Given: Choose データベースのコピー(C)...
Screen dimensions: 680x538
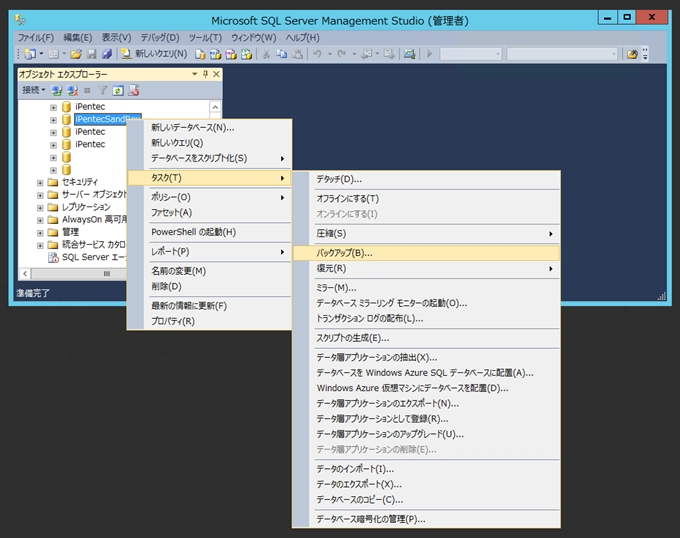Looking at the screenshot, I should tap(427, 499).
